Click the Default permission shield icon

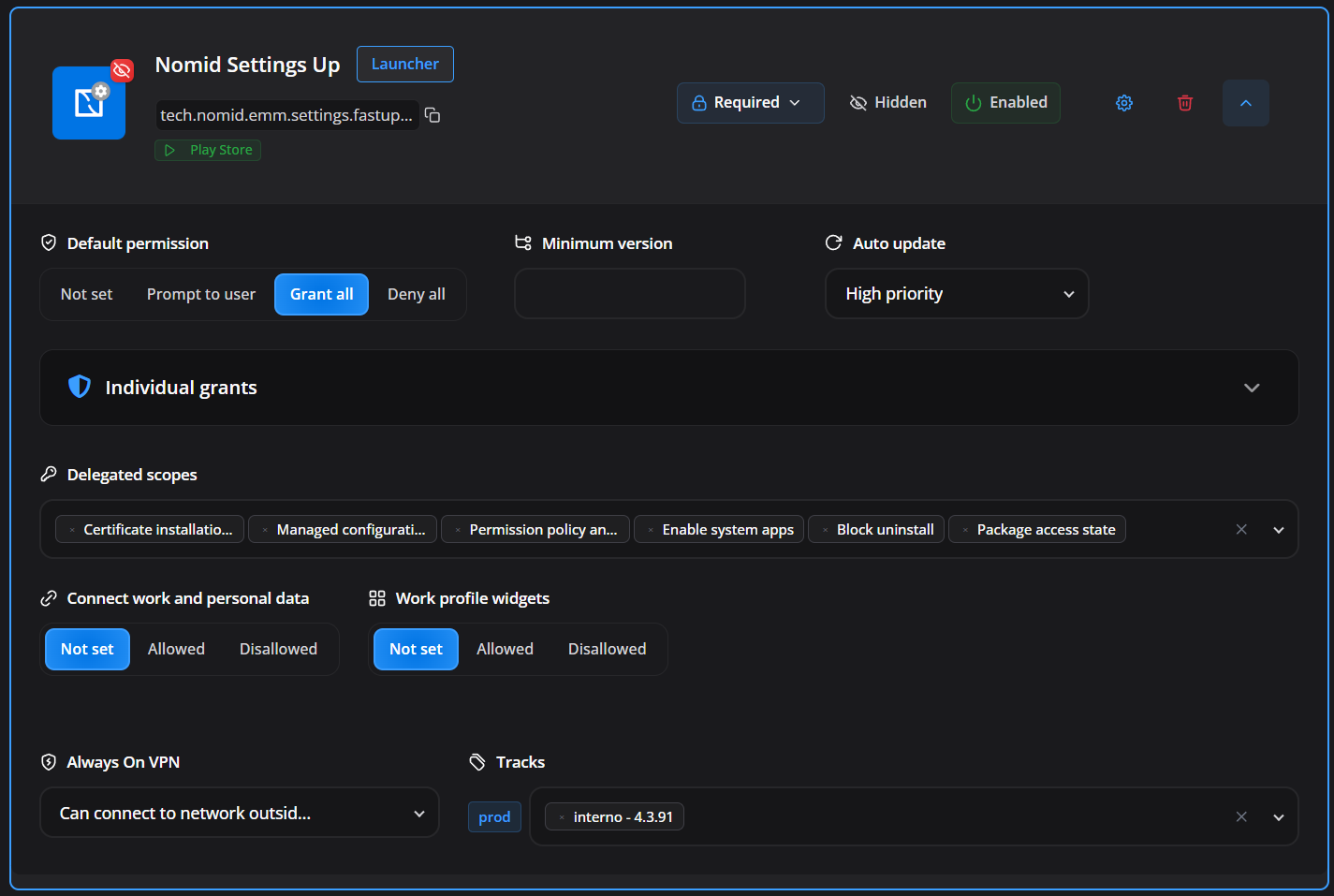point(49,243)
